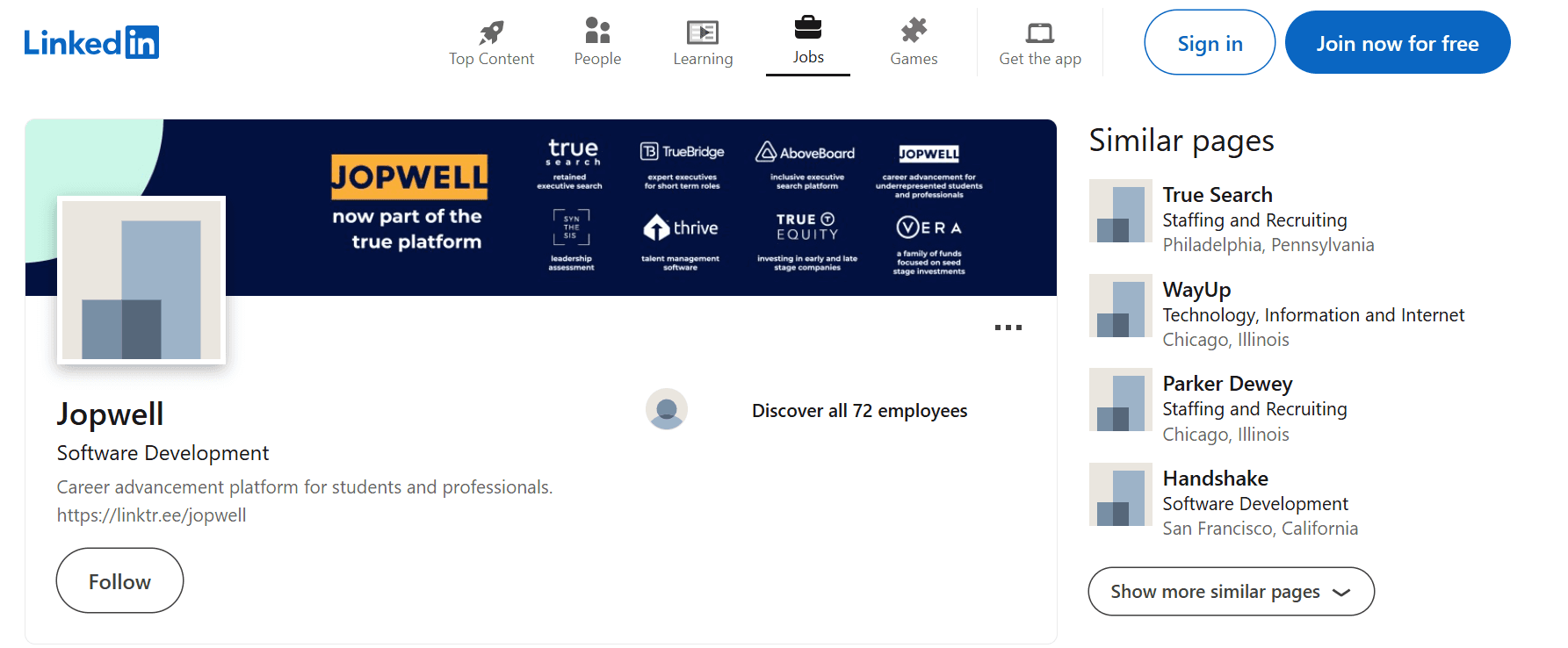The width and height of the screenshot is (1568, 648).
Task: Follow the Jopwell page
Action: click(119, 580)
